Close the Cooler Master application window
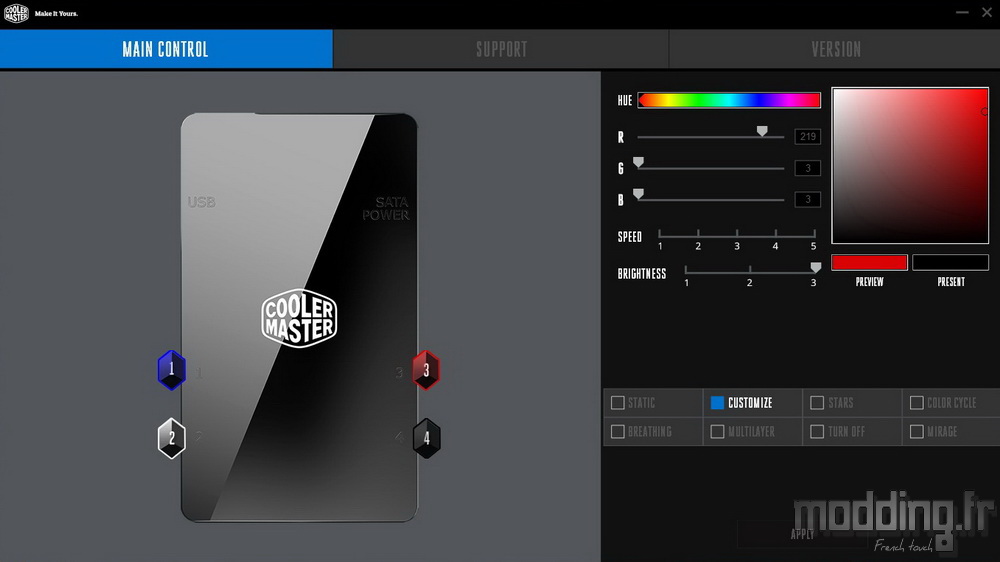The image size is (1000, 562). coord(987,13)
